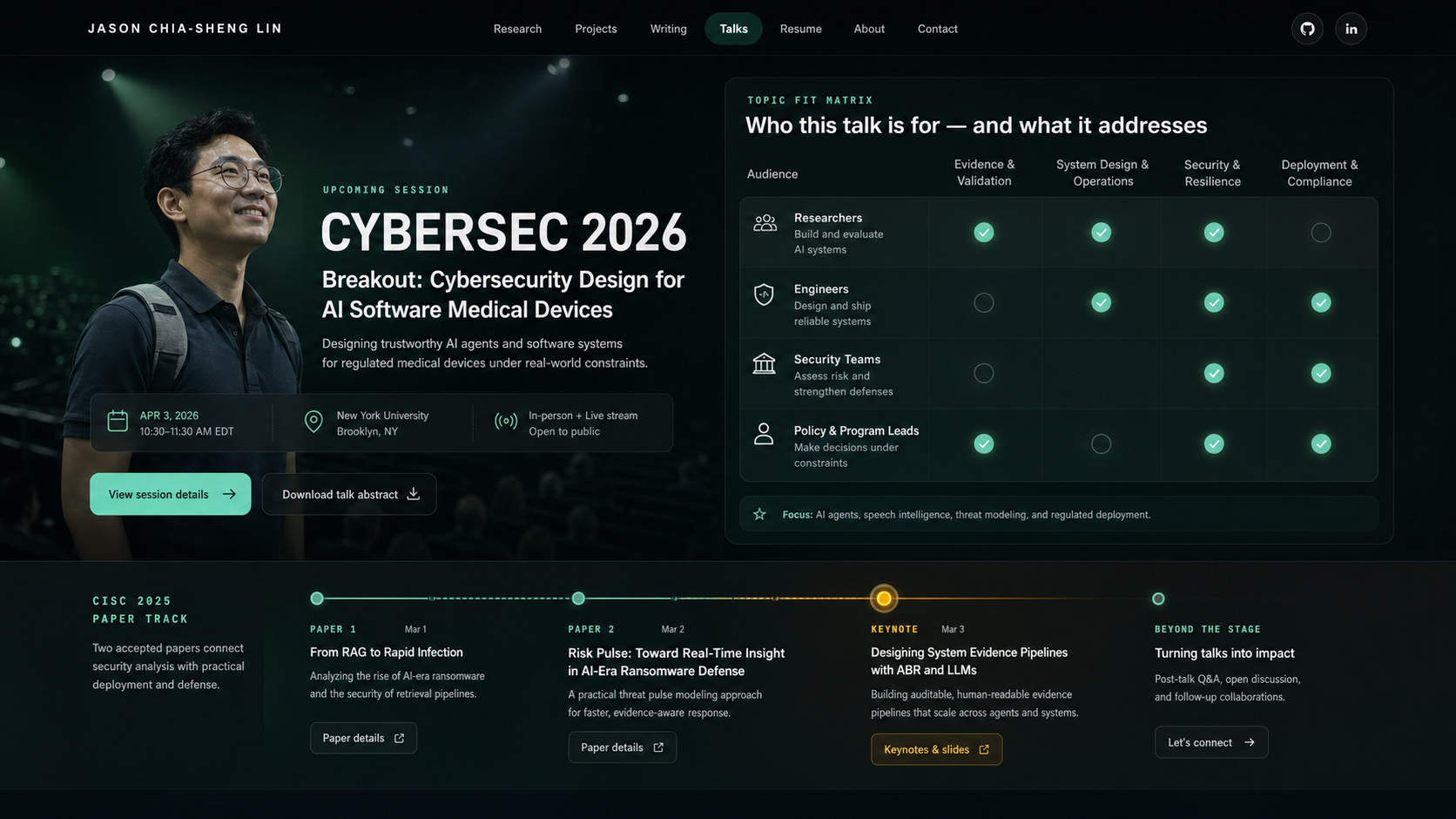Click the 'Turning talks into impact' heading
This screenshot has width=1456, height=819.
[1224, 653]
